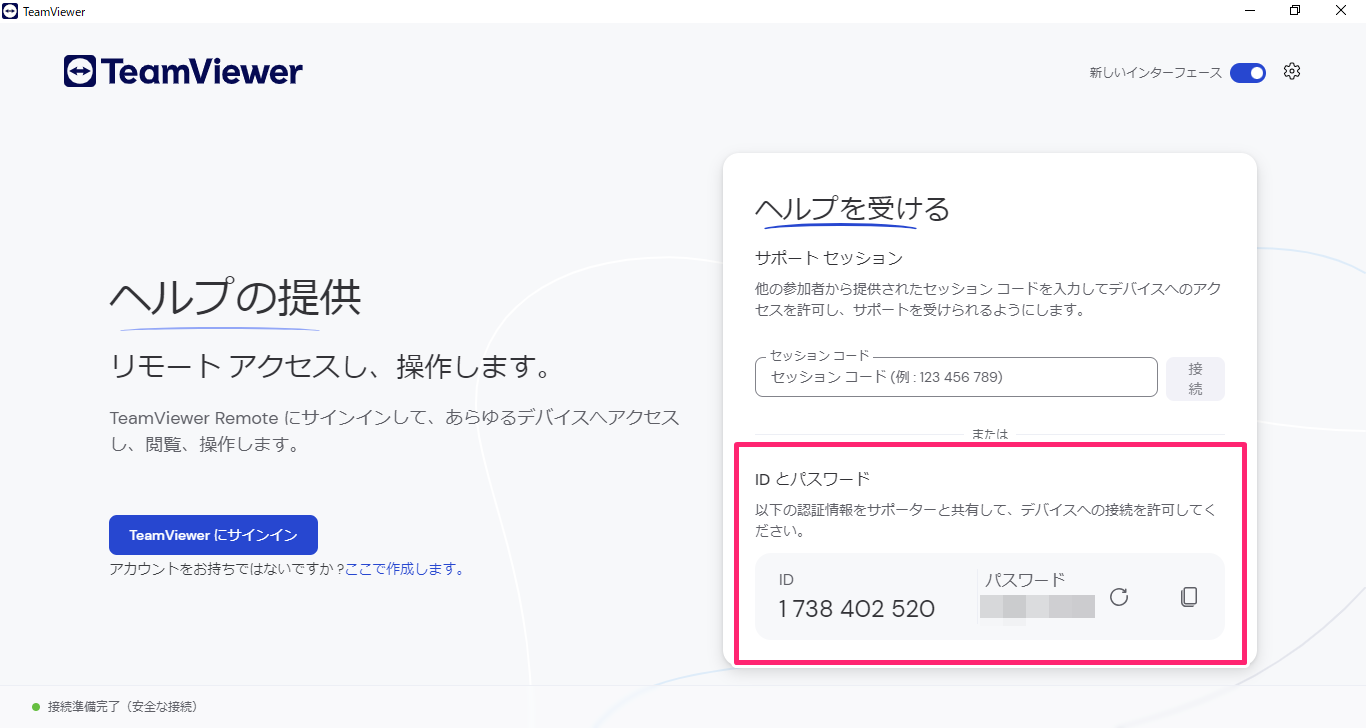The width and height of the screenshot is (1366, 728).
Task: Minimize the TeamViewer window
Action: point(1249,11)
